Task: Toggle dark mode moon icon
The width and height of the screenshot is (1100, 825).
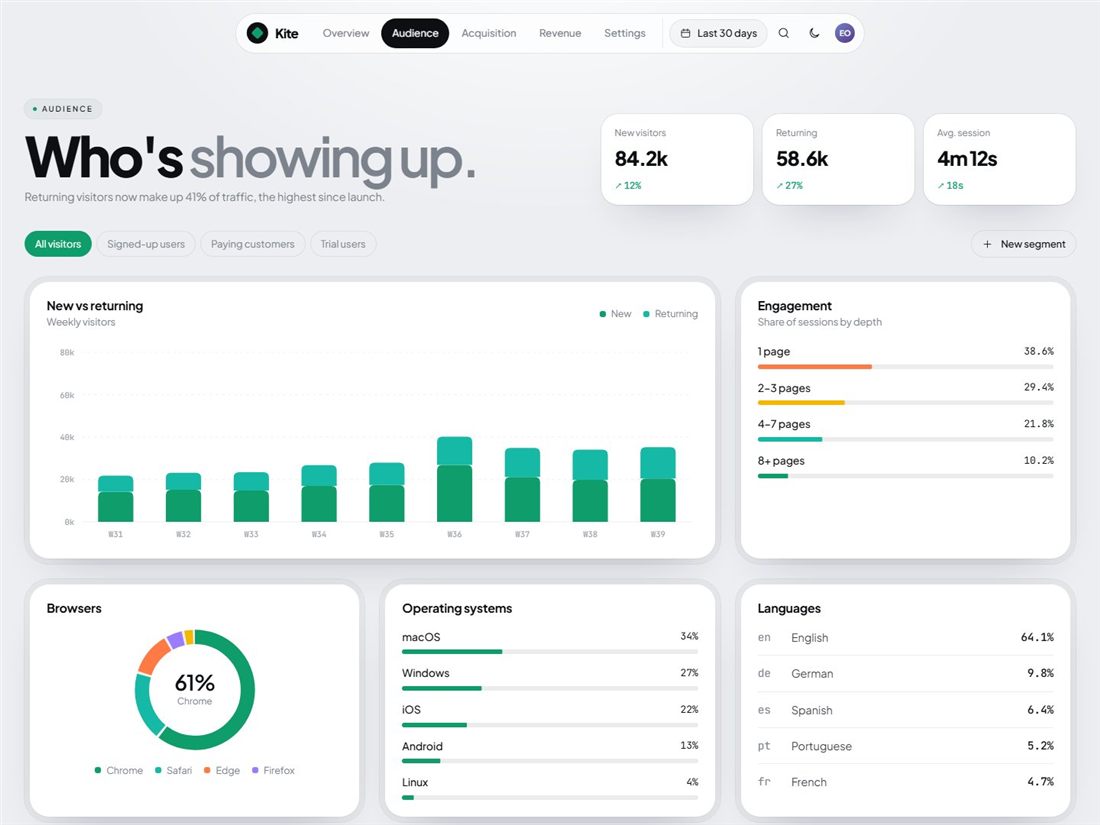Action: pyautogui.click(x=814, y=33)
